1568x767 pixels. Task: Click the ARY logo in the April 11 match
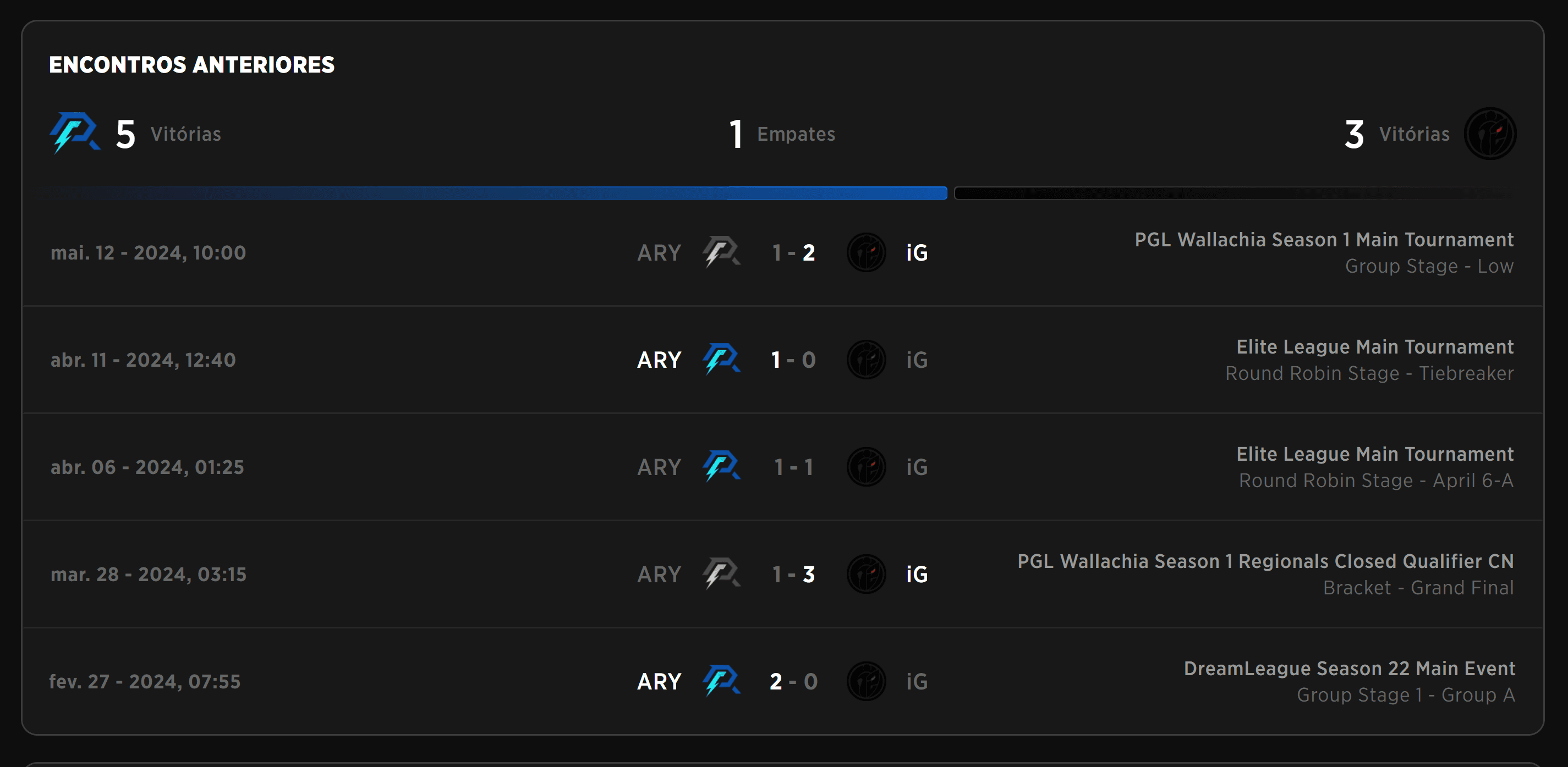pos(722,360)
